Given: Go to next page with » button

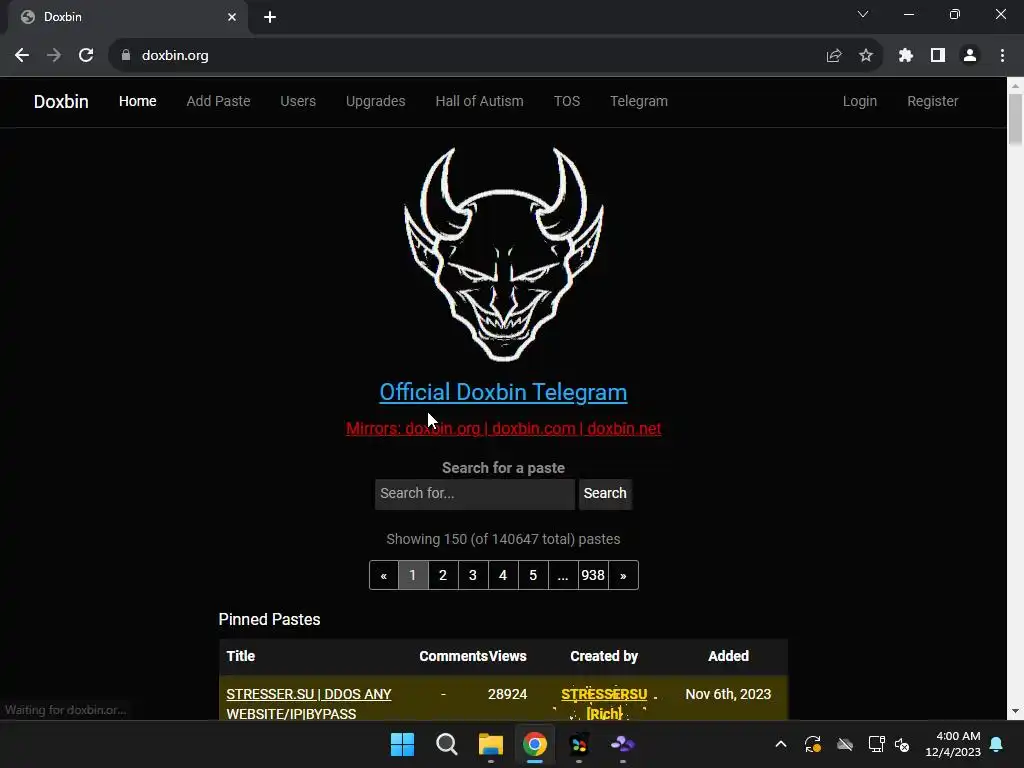Looking at the screenshot, I should click(623, 575).
